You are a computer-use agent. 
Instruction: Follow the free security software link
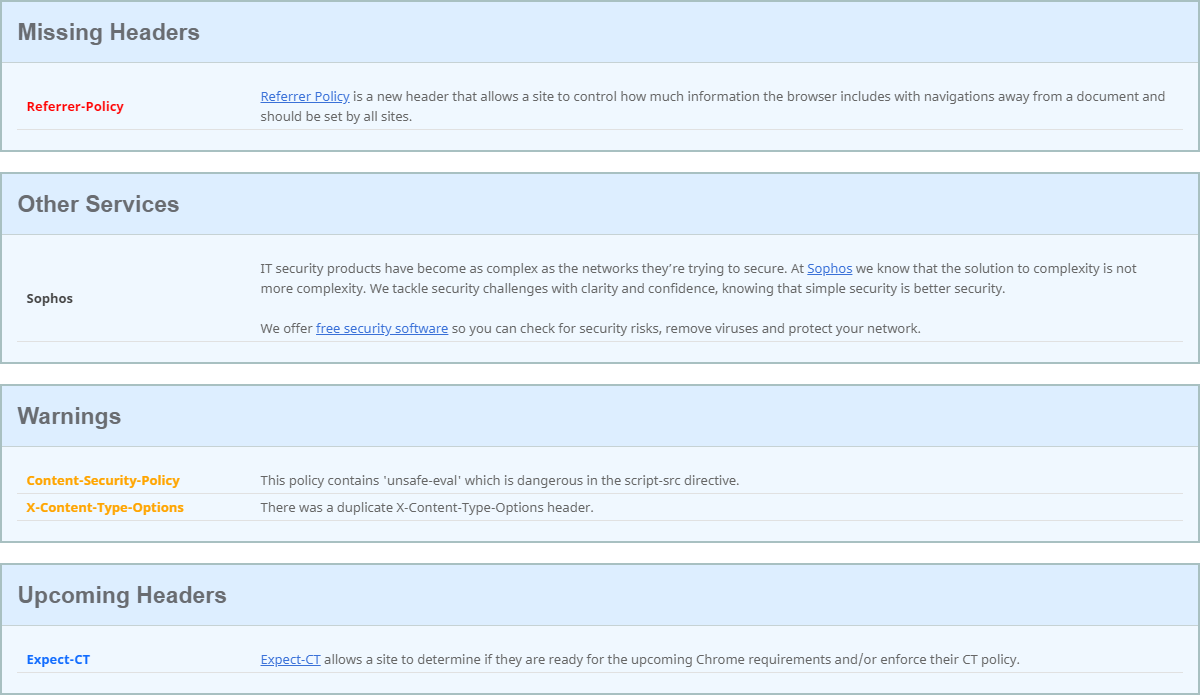click(382, 328)
